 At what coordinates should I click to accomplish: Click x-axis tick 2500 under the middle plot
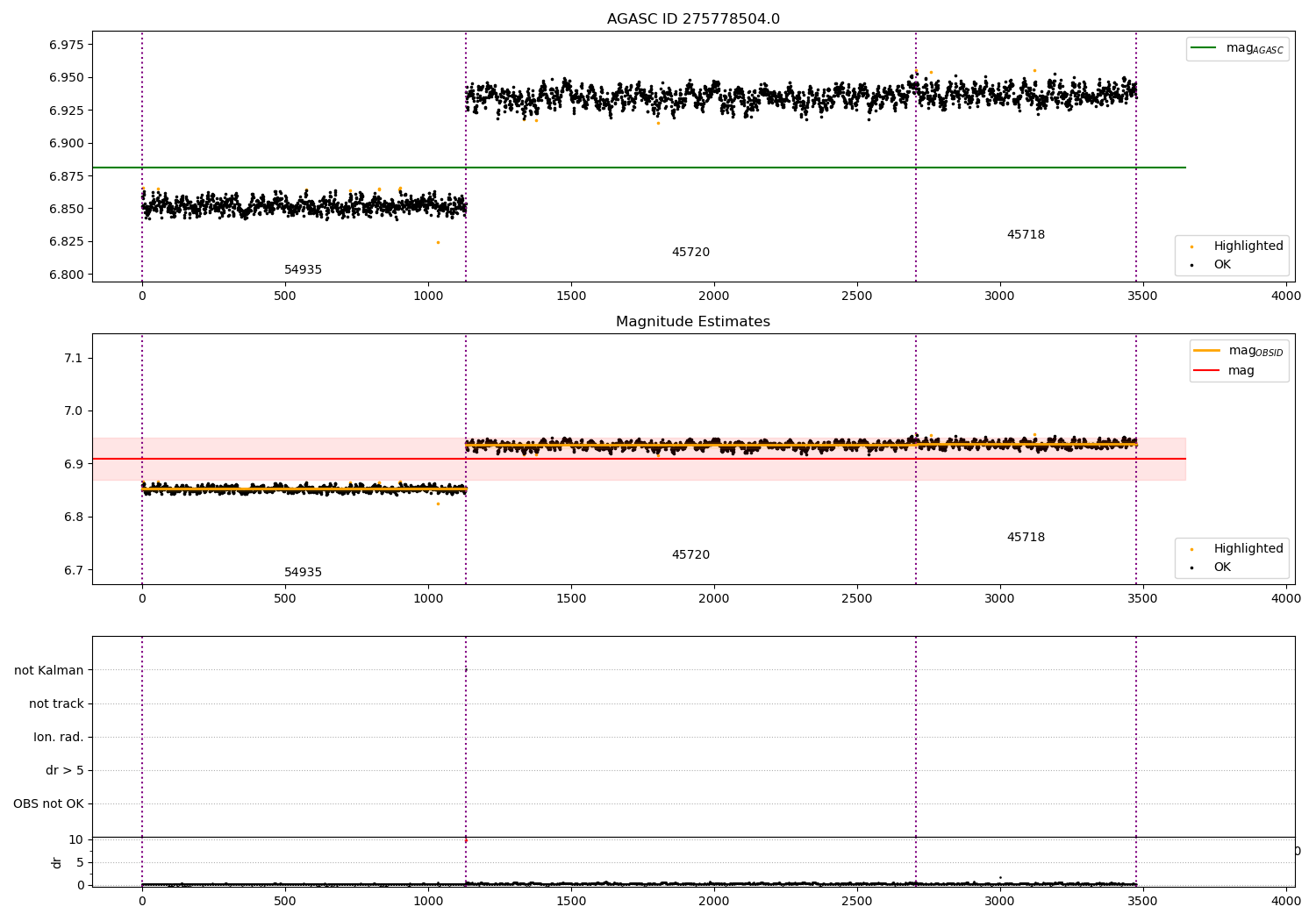[857, 599]
